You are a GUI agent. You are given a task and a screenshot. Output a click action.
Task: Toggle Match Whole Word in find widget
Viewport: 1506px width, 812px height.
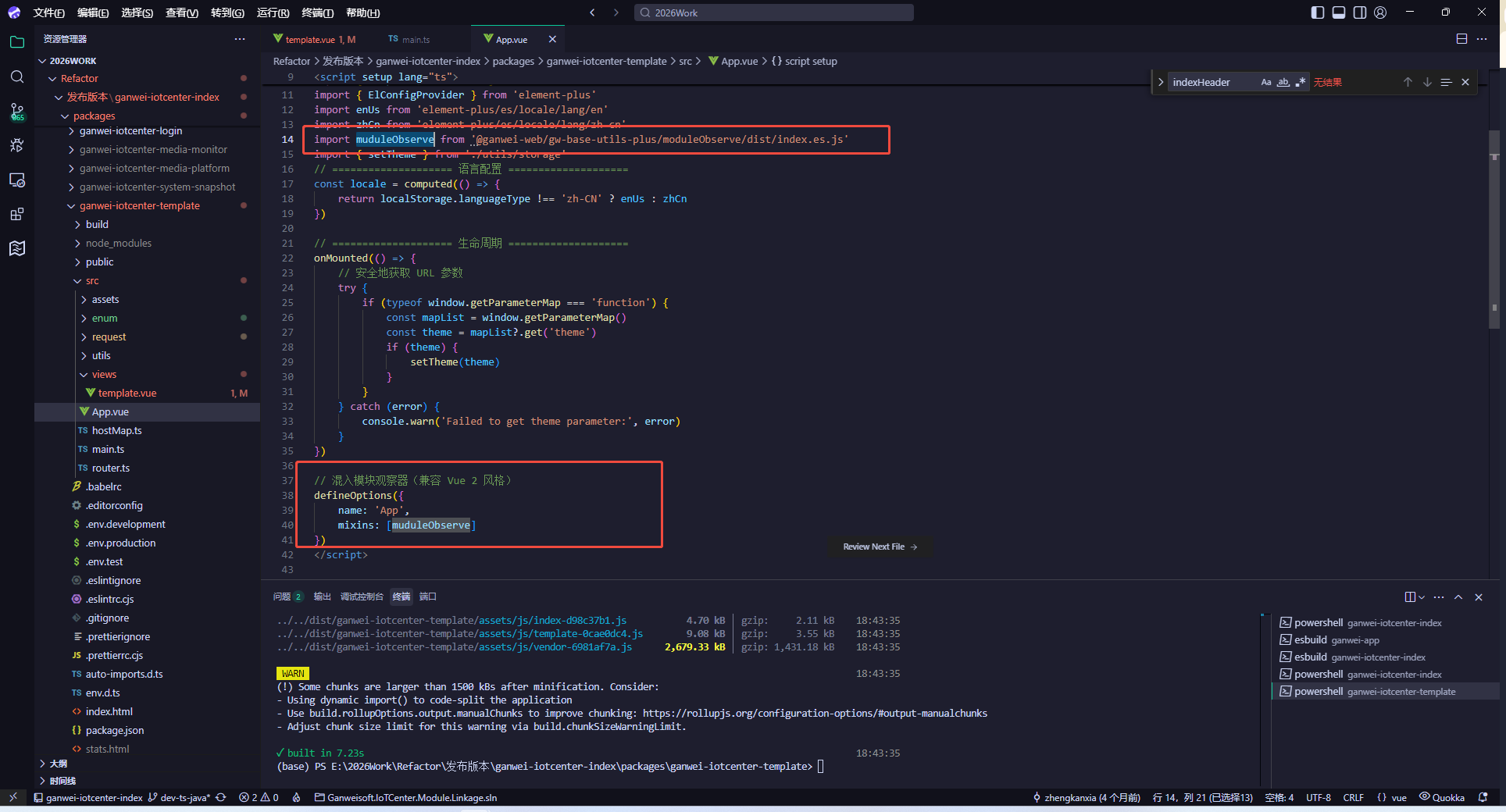tap(1283, 82)
